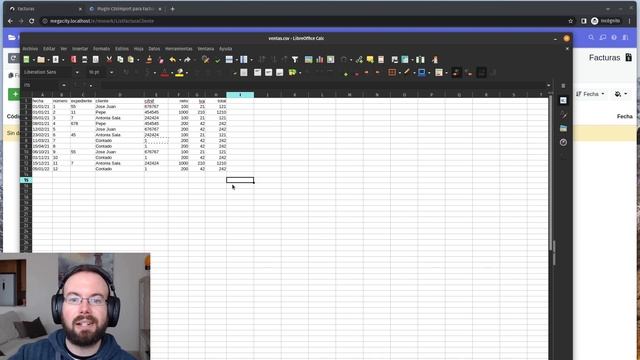The height and width of the screenshot is (360, 640).
Task: Click the 'cliente' header cell
Action: (x=119, y=101)
